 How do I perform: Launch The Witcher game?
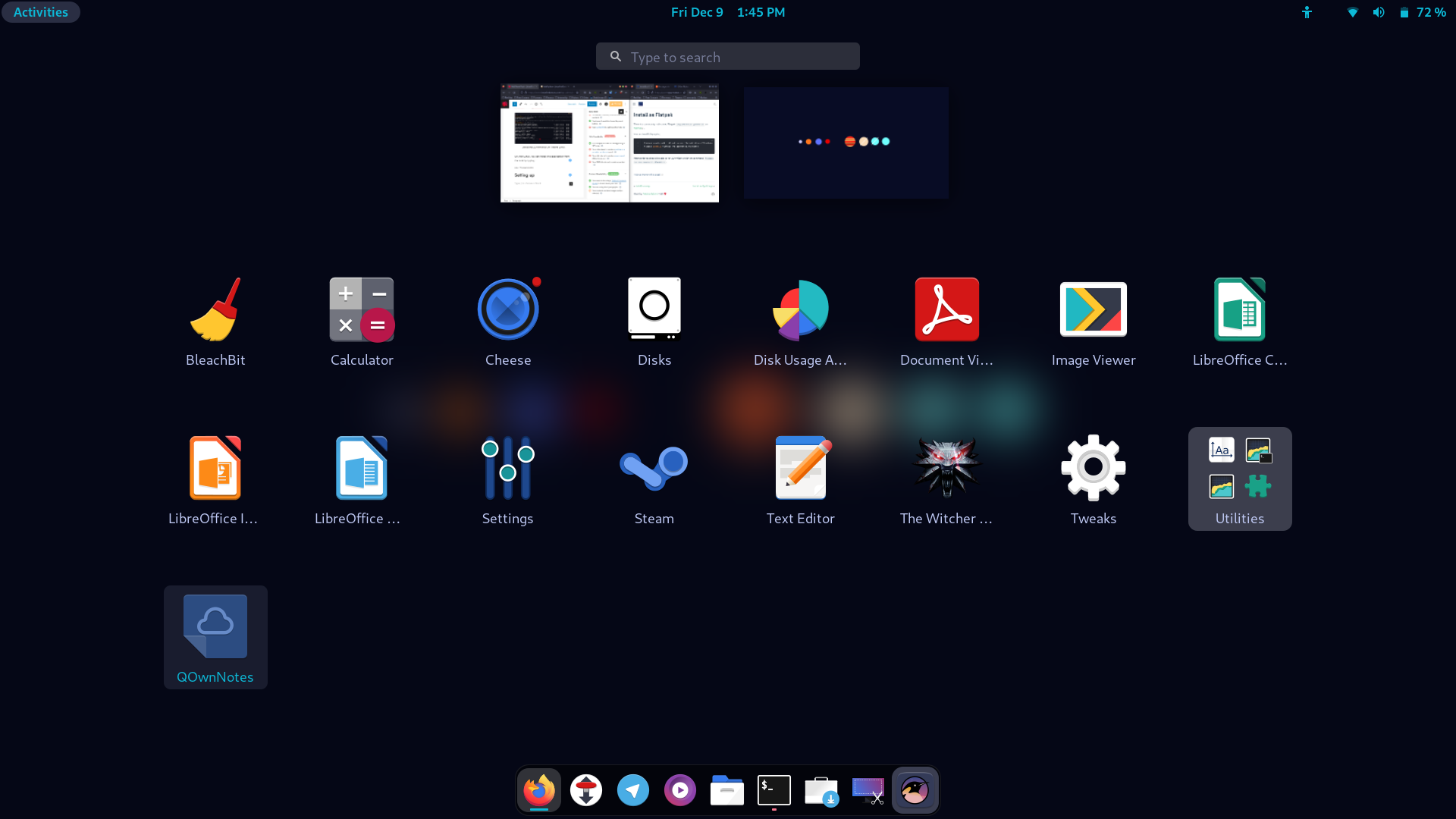click(946, 467)
